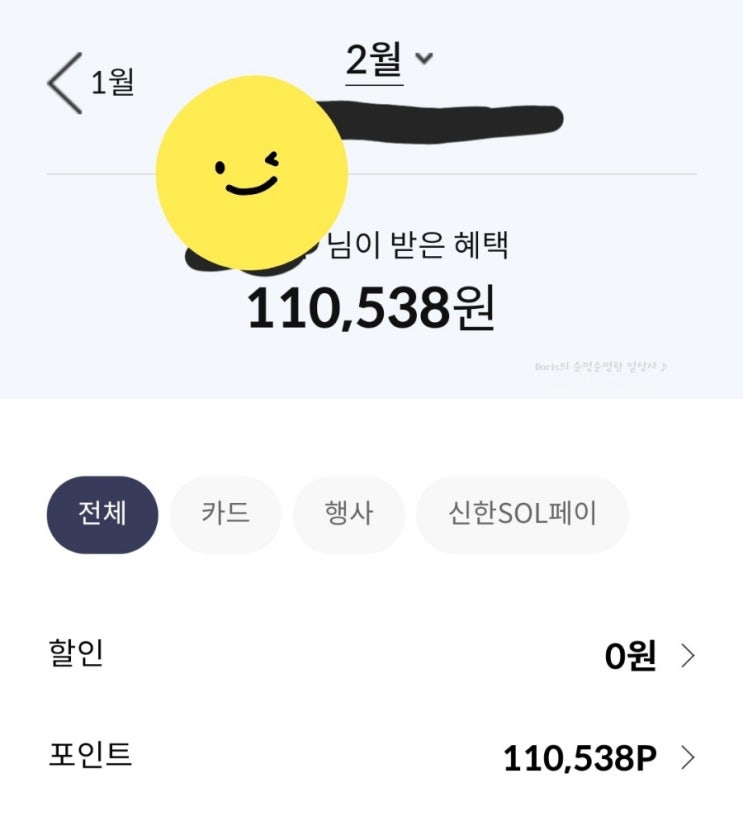This screenshot has width=743, height=816.
Task: Expand 포인트 using its right arrow
Action: pyautogui.click(x=688, y=758)
